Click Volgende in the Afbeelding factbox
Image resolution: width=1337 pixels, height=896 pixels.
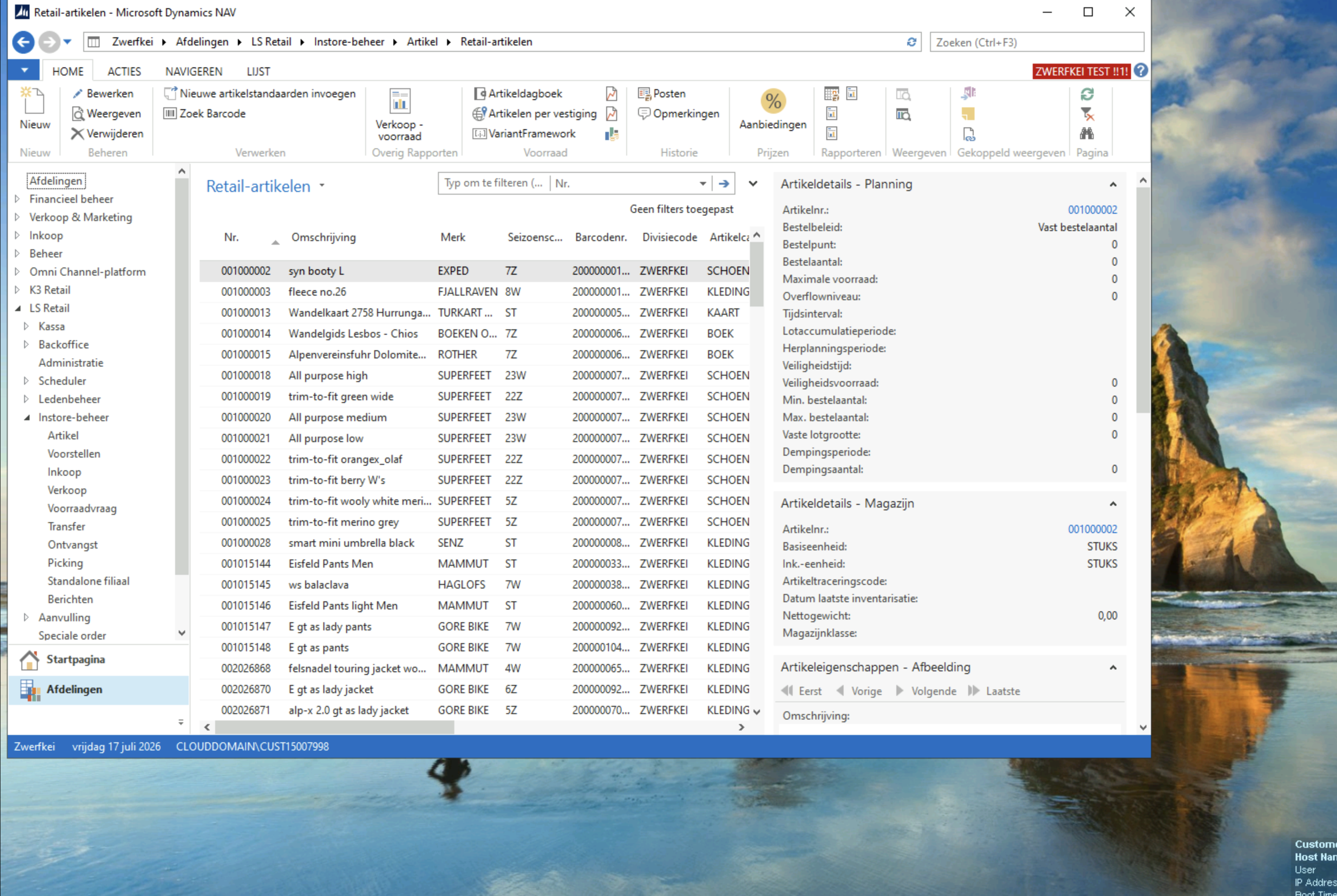click(x=926, y=691)
